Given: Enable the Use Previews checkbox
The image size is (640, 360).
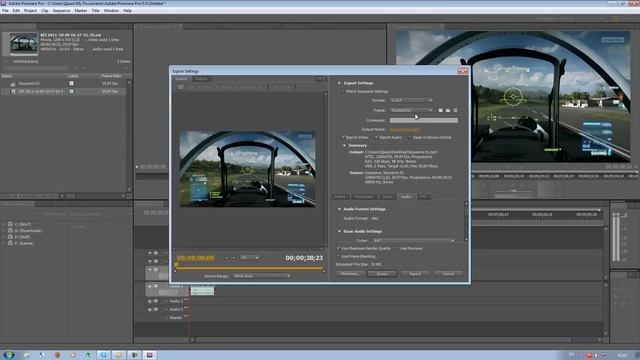Looking at the screenshot, I should click(397, 248).
